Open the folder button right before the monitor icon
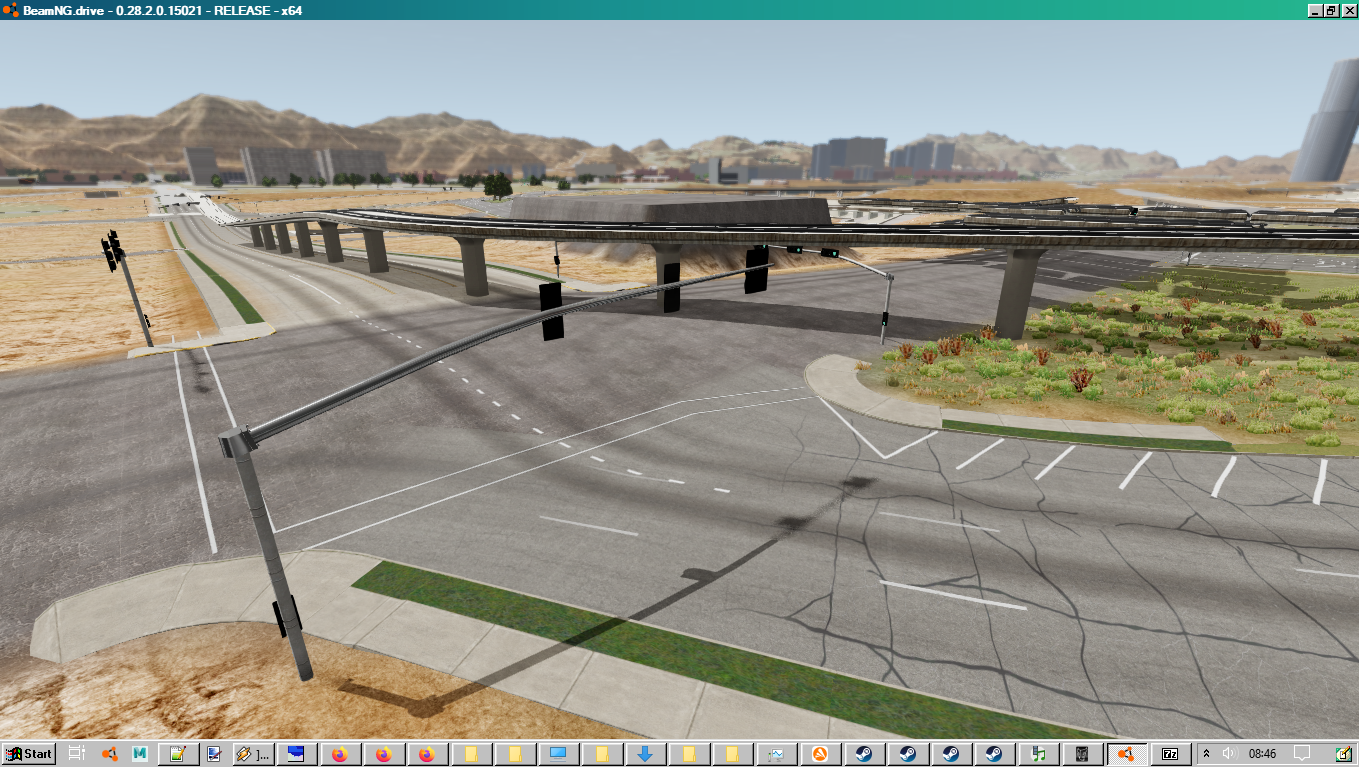The image size is (1359, 767). [x=515, y=754]
